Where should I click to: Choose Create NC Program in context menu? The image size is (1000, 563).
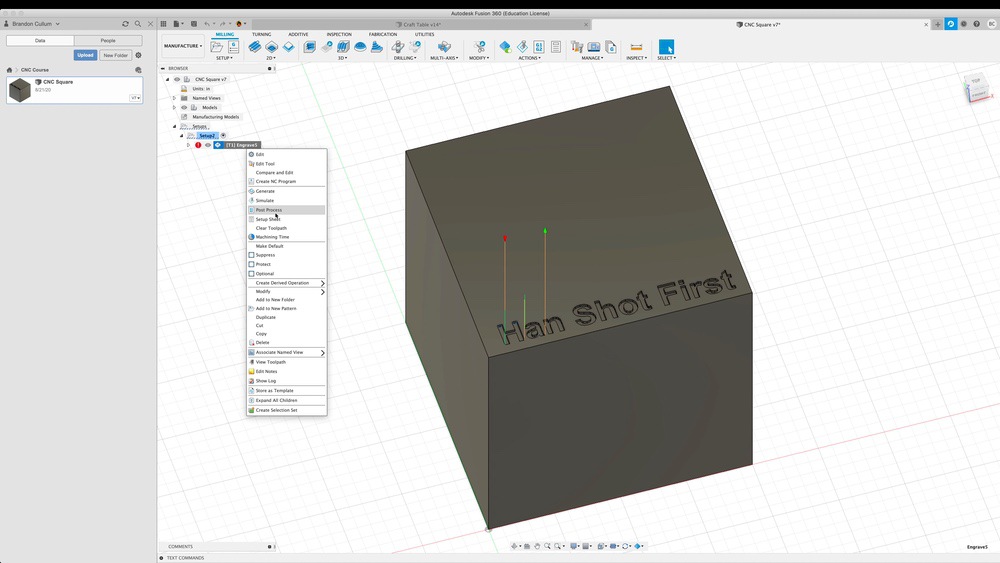tap(286, 181)
